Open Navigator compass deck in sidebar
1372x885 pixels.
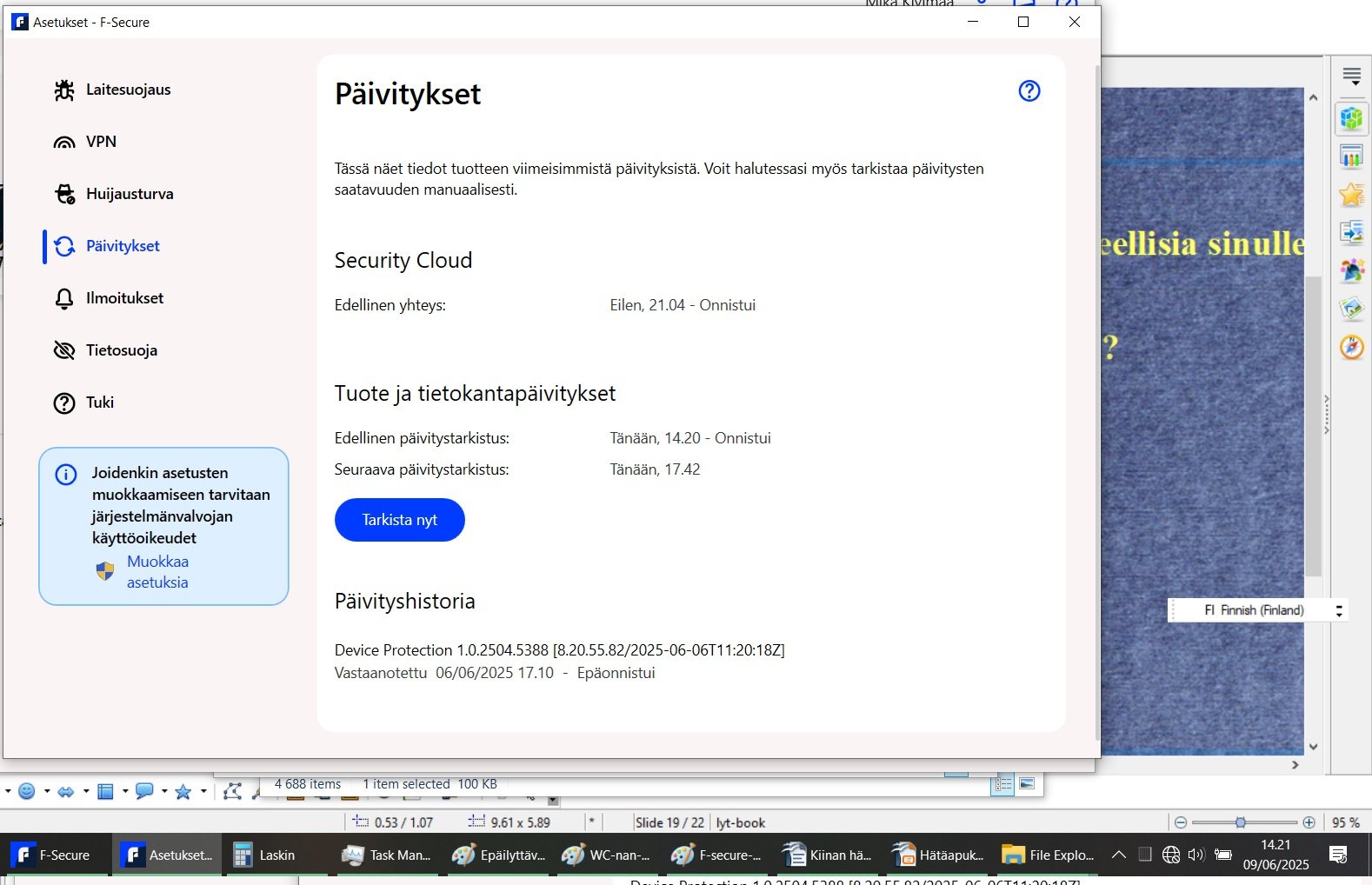pyautogui.click(x=1351, y=347)
